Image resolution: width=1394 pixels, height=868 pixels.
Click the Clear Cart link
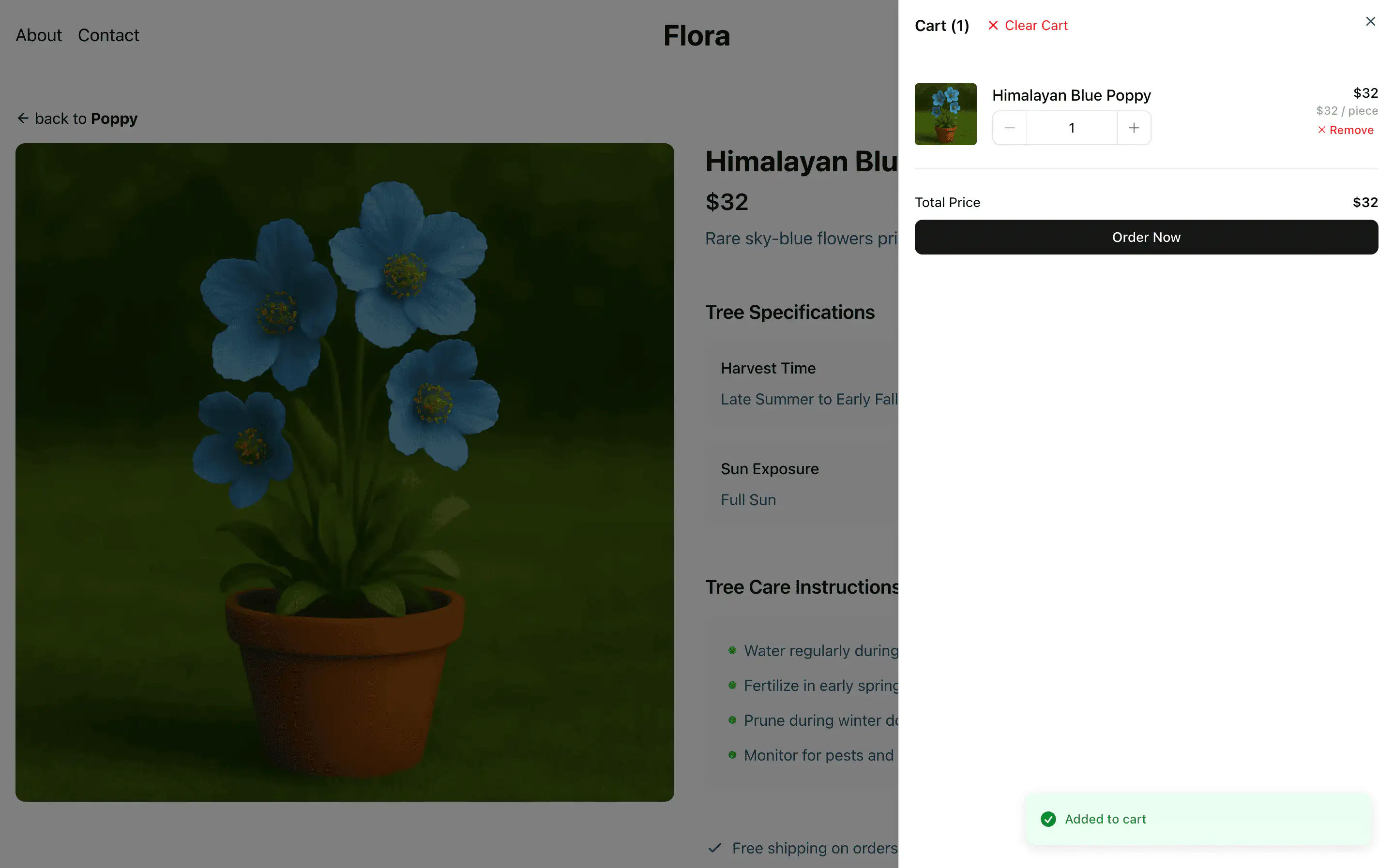pyautogui.click(x=1035, y=25)
